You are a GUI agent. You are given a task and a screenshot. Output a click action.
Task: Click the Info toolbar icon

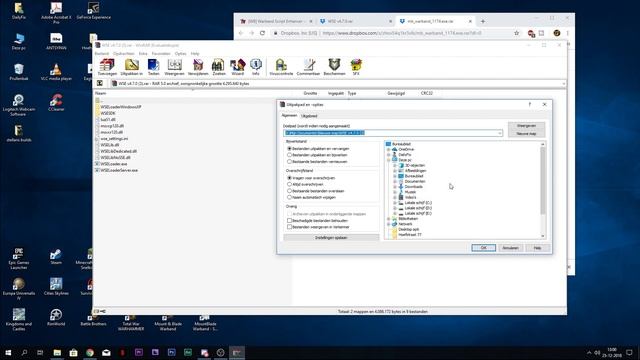click(256, 67)
